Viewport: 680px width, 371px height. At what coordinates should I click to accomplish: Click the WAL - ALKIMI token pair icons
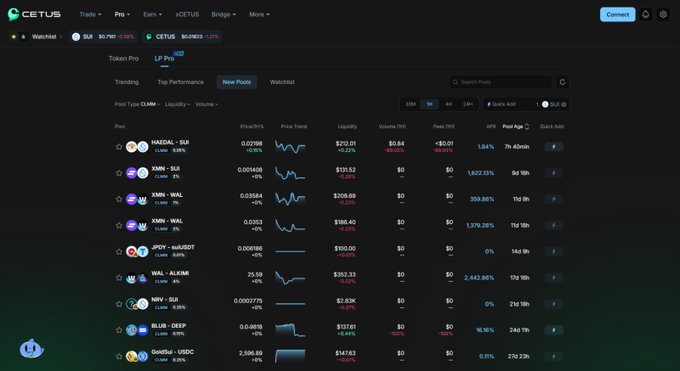coord(137,278)
